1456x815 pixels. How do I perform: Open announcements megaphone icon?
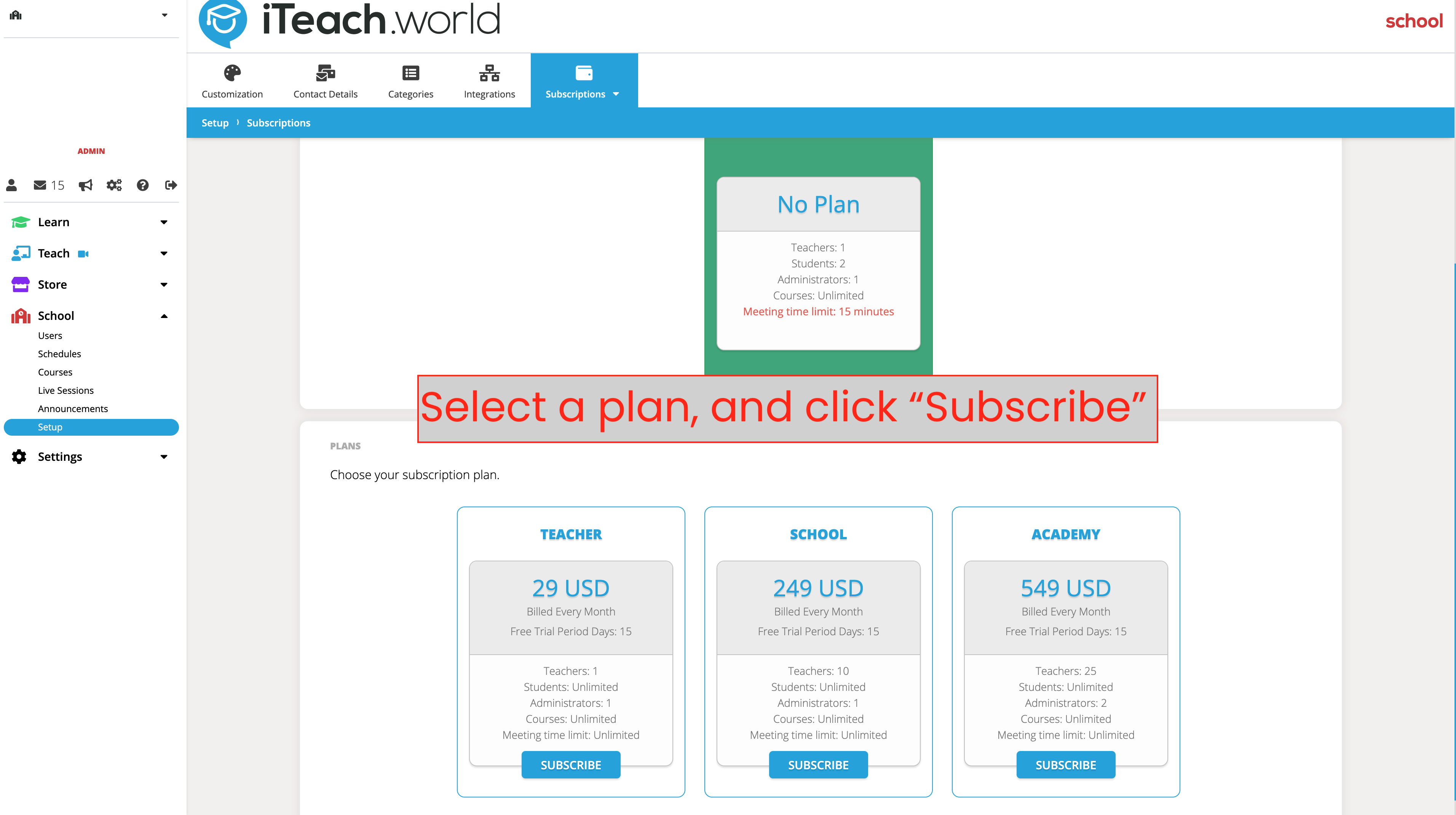coord(85,185)
